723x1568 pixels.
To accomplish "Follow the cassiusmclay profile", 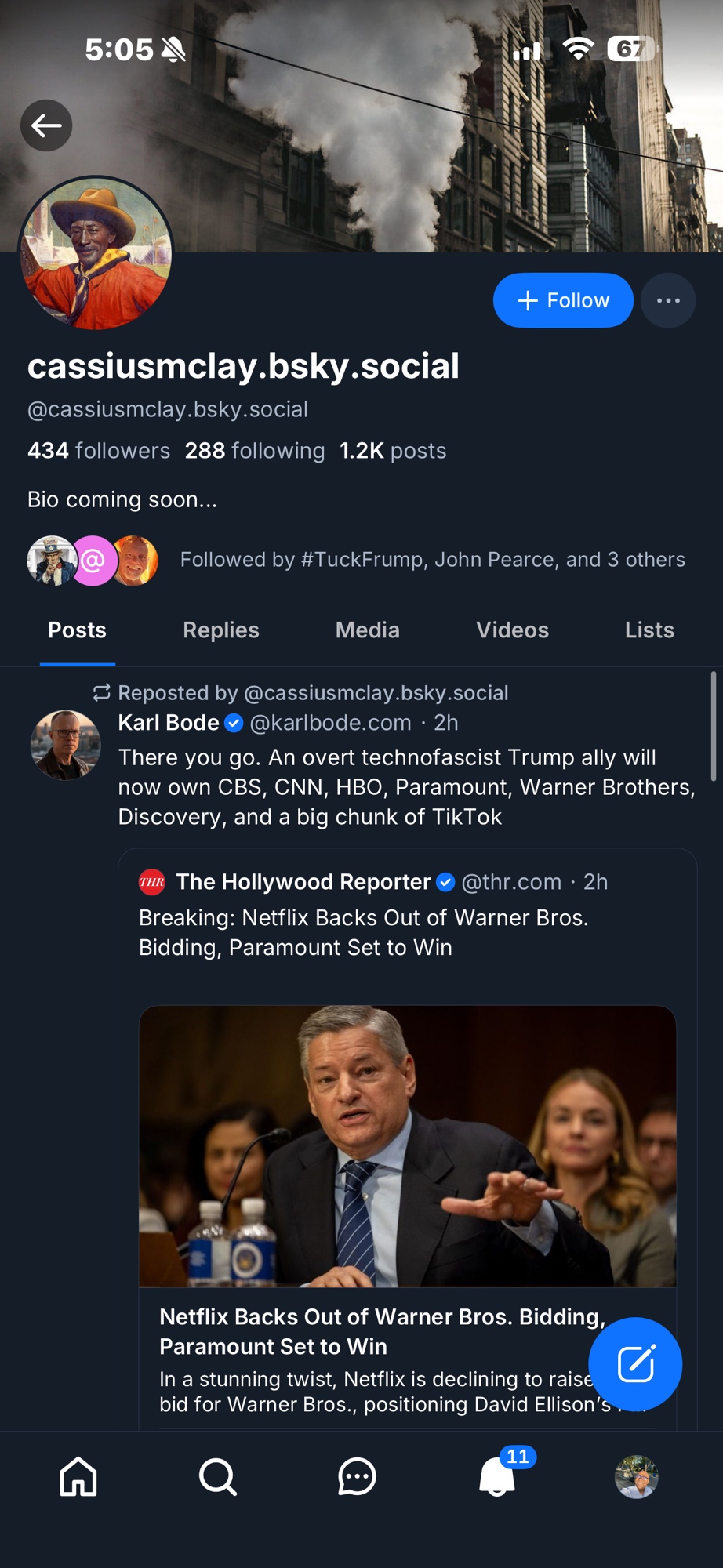I will tap(563, 300).
